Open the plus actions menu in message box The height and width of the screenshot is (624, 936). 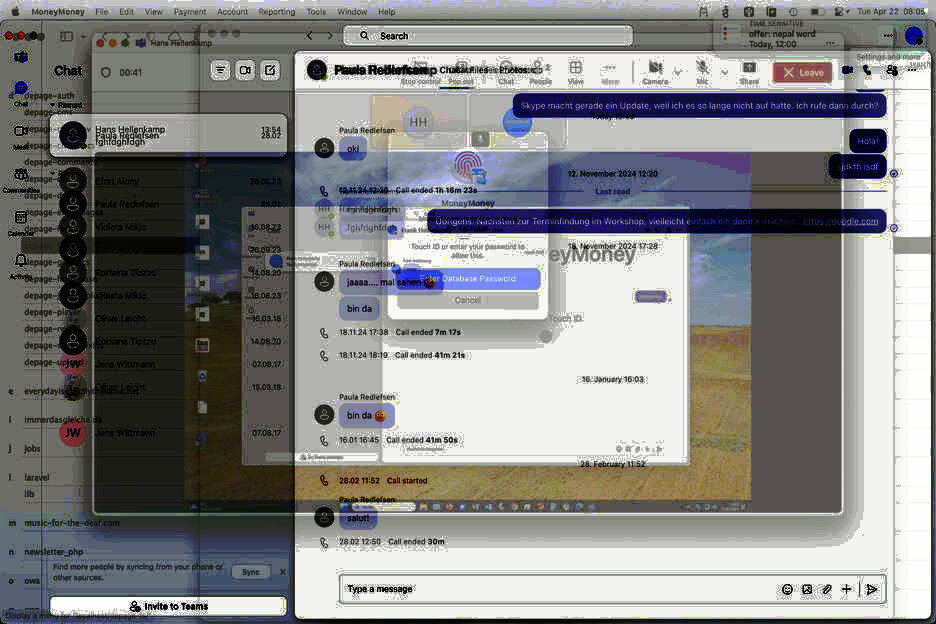(846, 589)
